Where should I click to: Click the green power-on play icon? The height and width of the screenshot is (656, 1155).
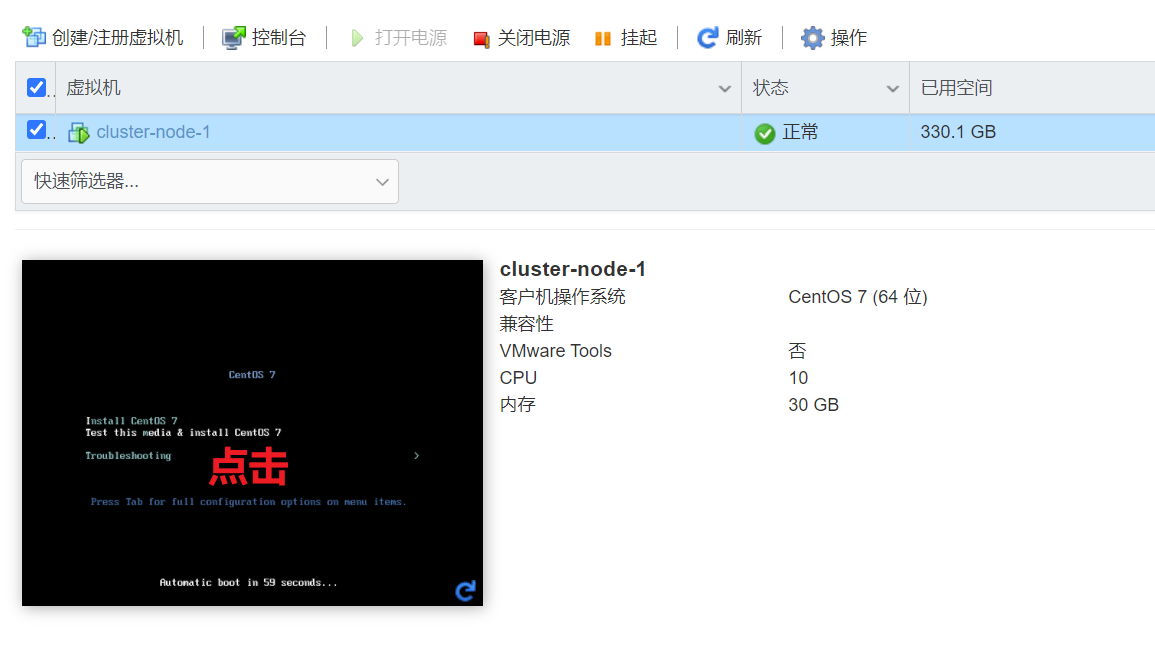[357, 38]
